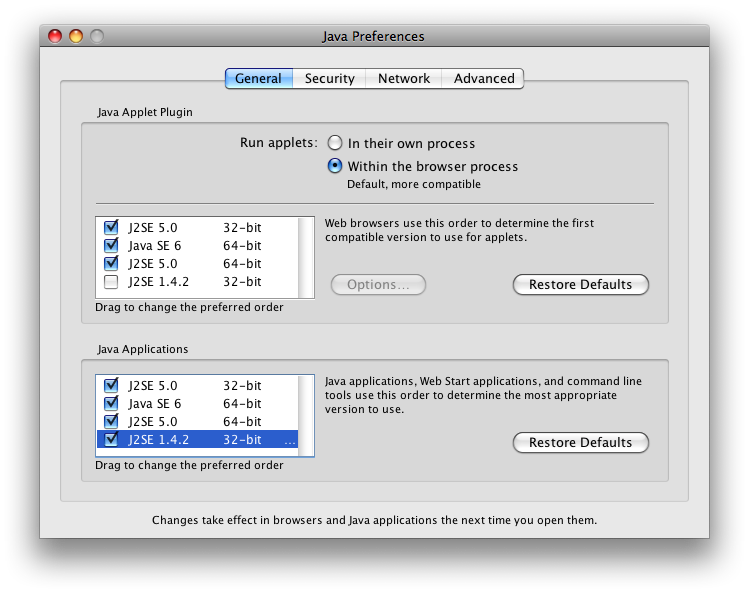
Task: Minimize the Java Preferences window
Action: pos(76,36)
